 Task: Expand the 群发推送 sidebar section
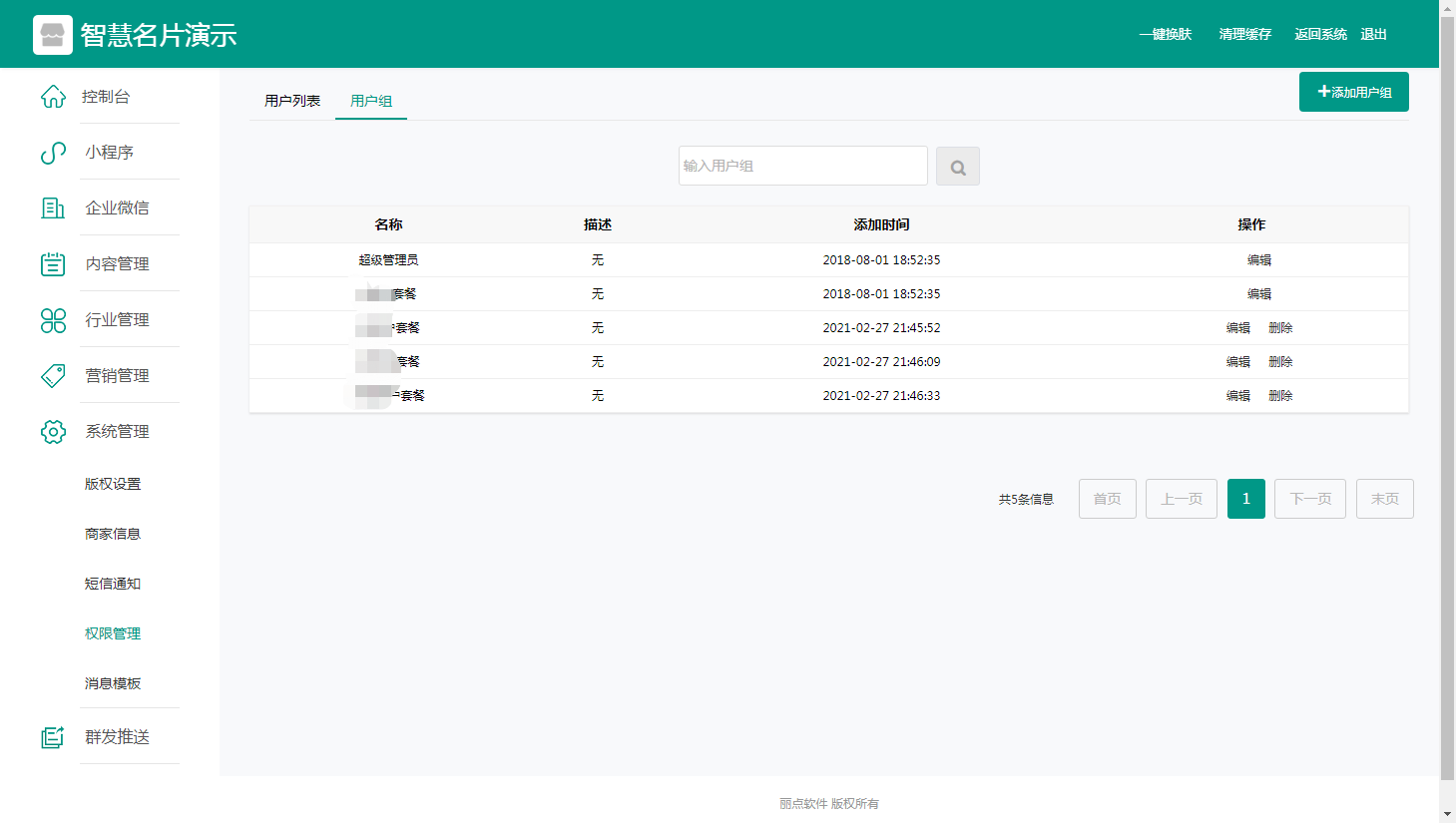[x=118, y=736]
